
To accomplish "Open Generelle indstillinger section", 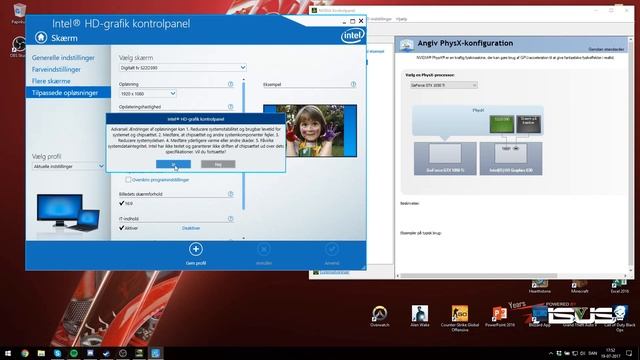I will [63, 58].
